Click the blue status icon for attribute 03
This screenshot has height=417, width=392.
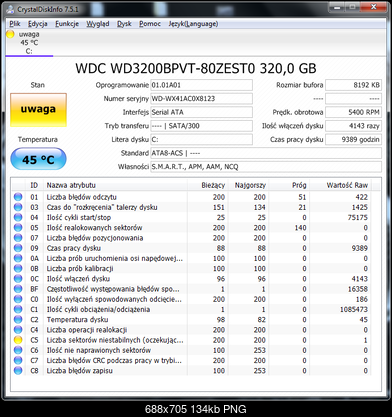[x=18, y=207]
